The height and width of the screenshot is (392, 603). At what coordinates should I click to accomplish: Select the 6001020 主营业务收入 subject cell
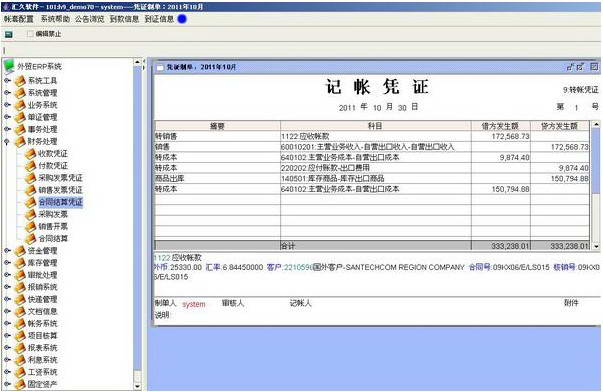click(x=376, y=147)
